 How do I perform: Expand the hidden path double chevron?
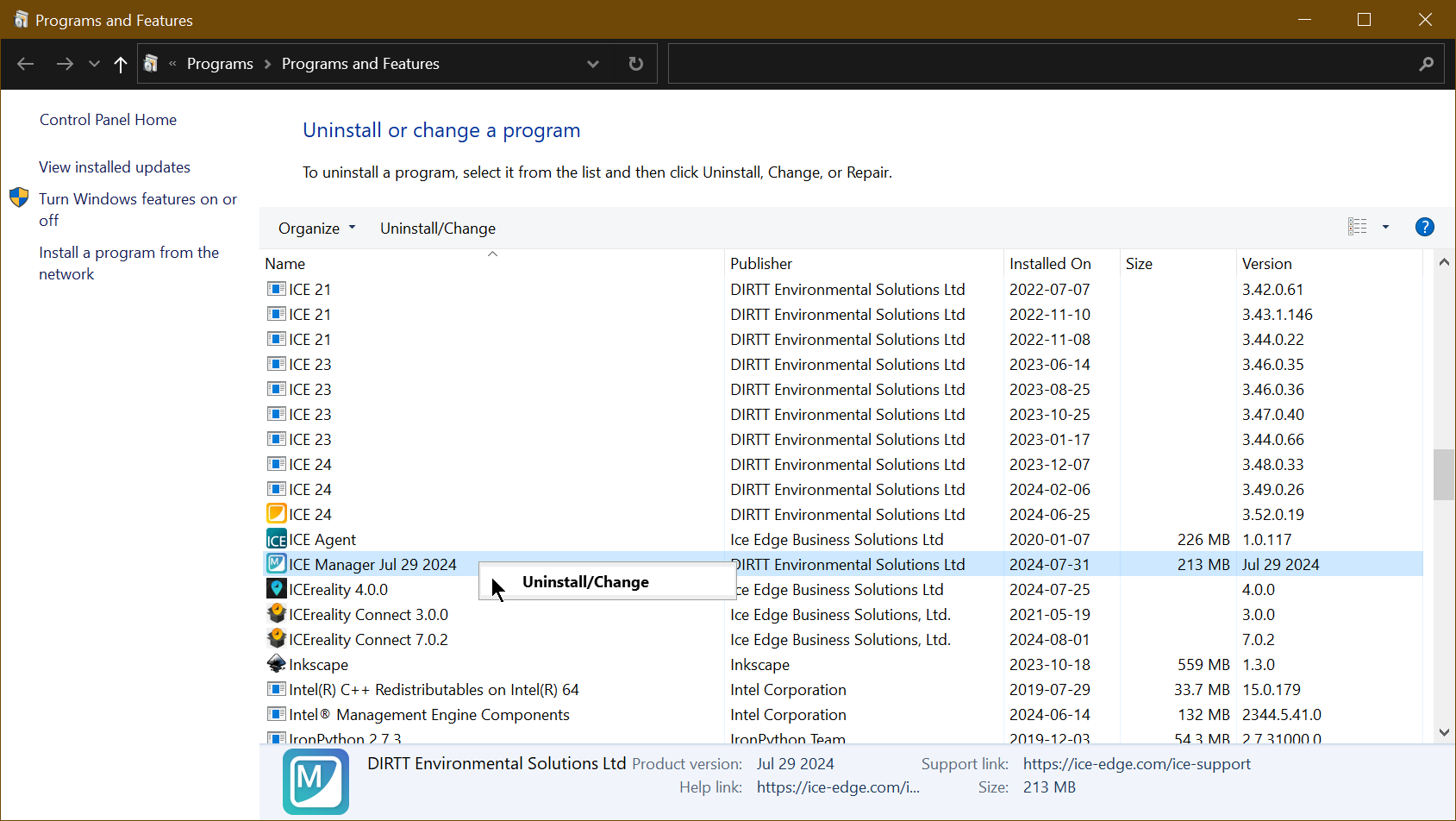(172, 63)
